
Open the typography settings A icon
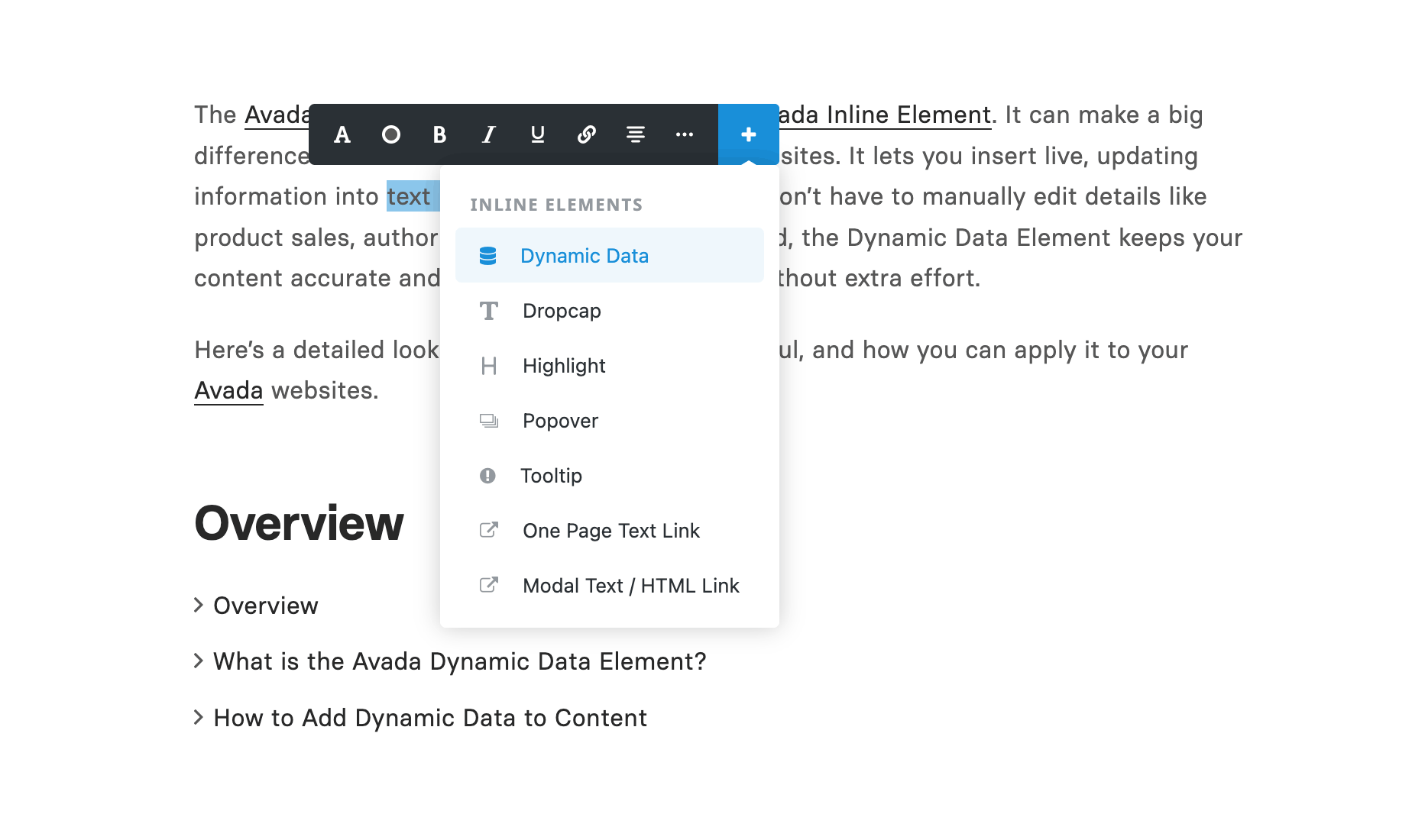342,135
